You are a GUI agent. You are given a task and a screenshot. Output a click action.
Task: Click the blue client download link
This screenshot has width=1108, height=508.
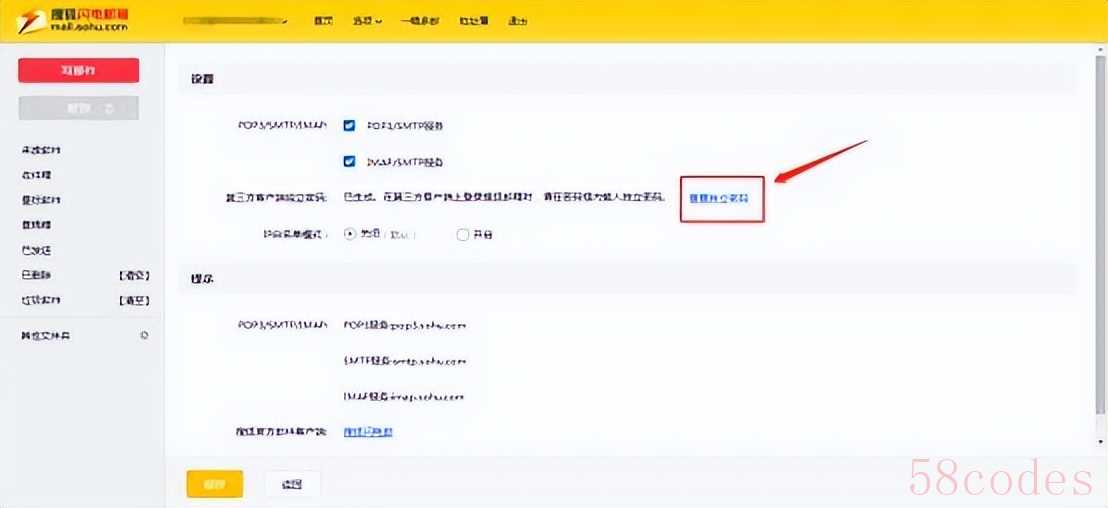[x=368, y=432]
